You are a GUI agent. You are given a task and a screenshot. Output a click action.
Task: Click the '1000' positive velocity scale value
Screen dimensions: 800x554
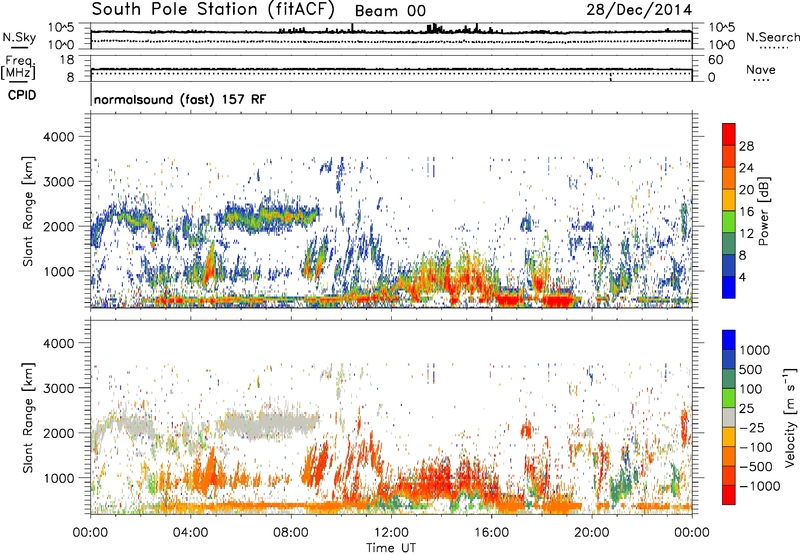754,350
